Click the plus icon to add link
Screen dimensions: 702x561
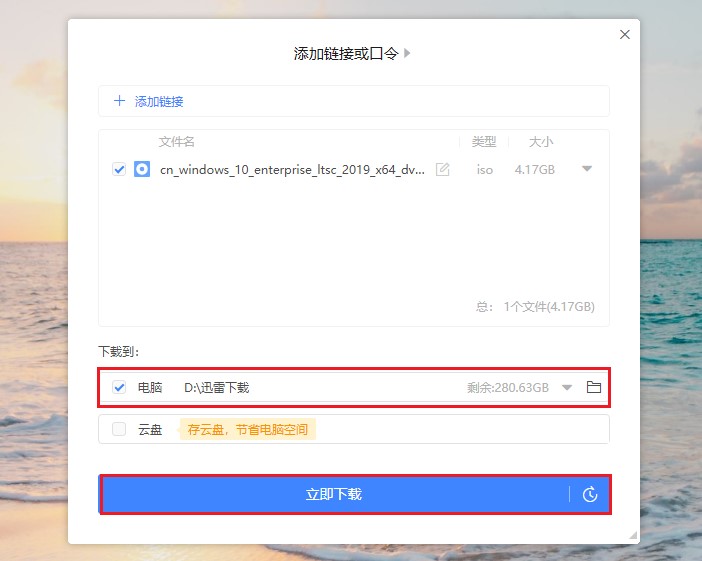(x=119, y=100)
